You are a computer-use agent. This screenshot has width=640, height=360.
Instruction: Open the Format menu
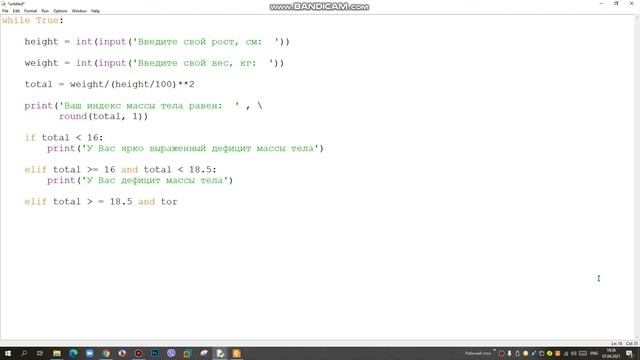(x=30, y=11)
